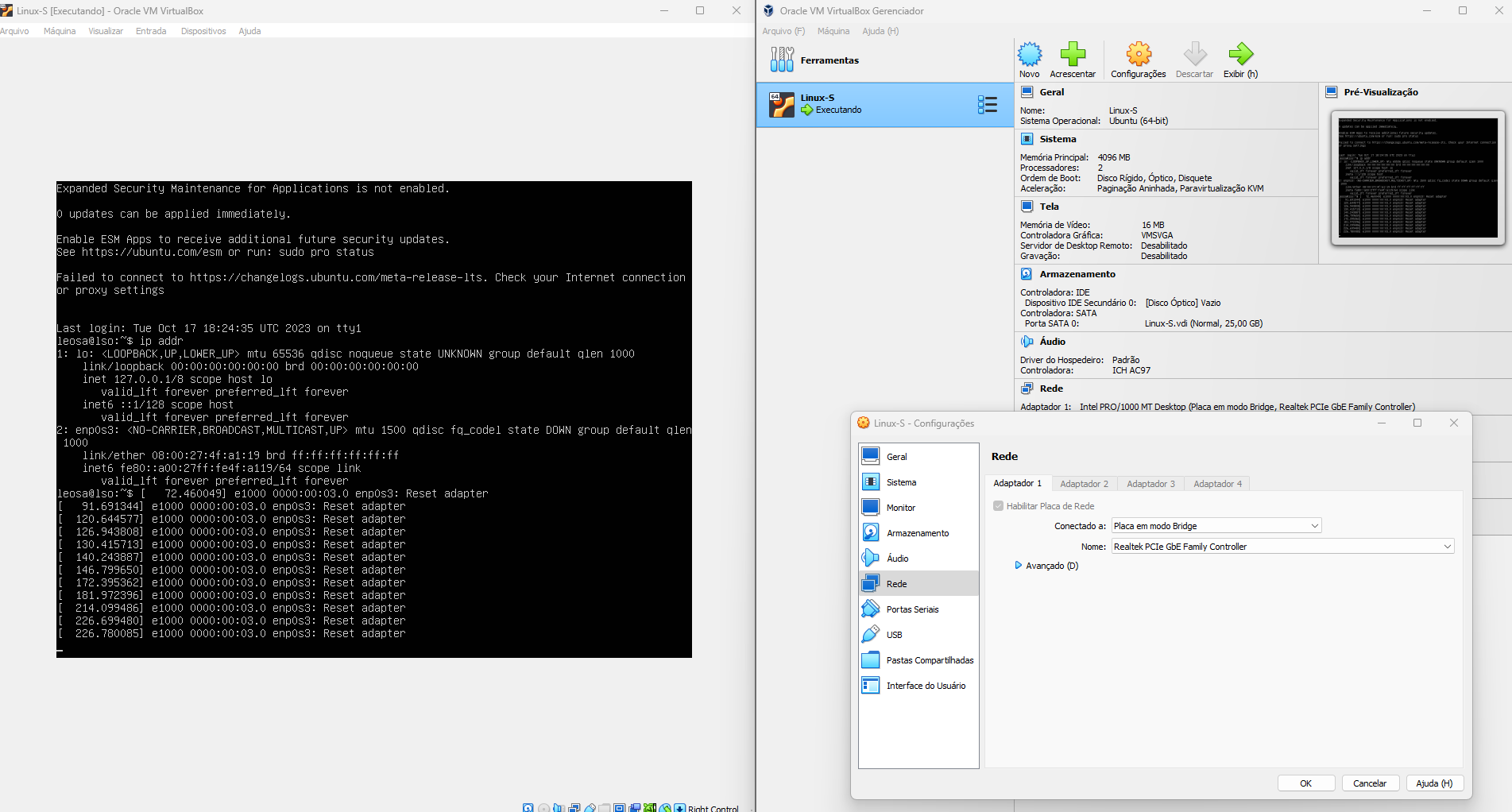Open Máquina menu in Linux-S VM window
The height and width of the screenshot is (812, 1512).
(x=60, y=31)
